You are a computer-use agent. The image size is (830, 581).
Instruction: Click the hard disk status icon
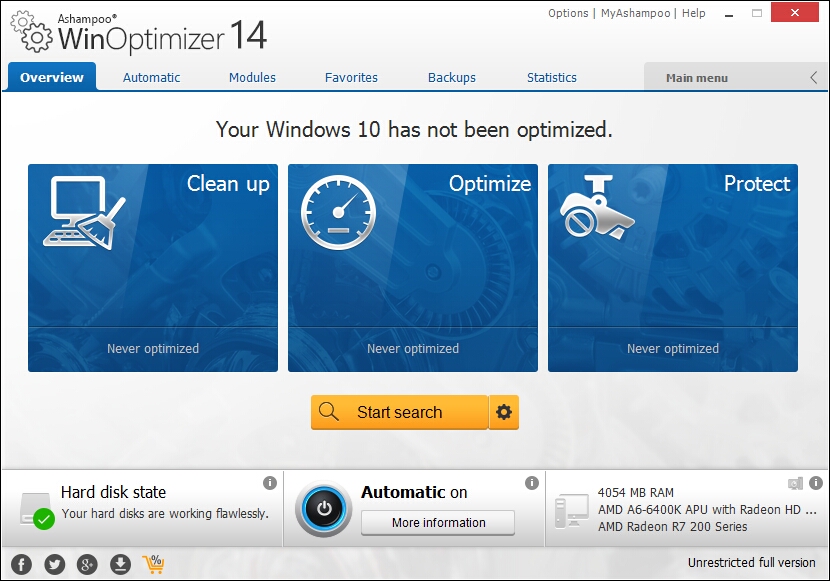point(37,511)
